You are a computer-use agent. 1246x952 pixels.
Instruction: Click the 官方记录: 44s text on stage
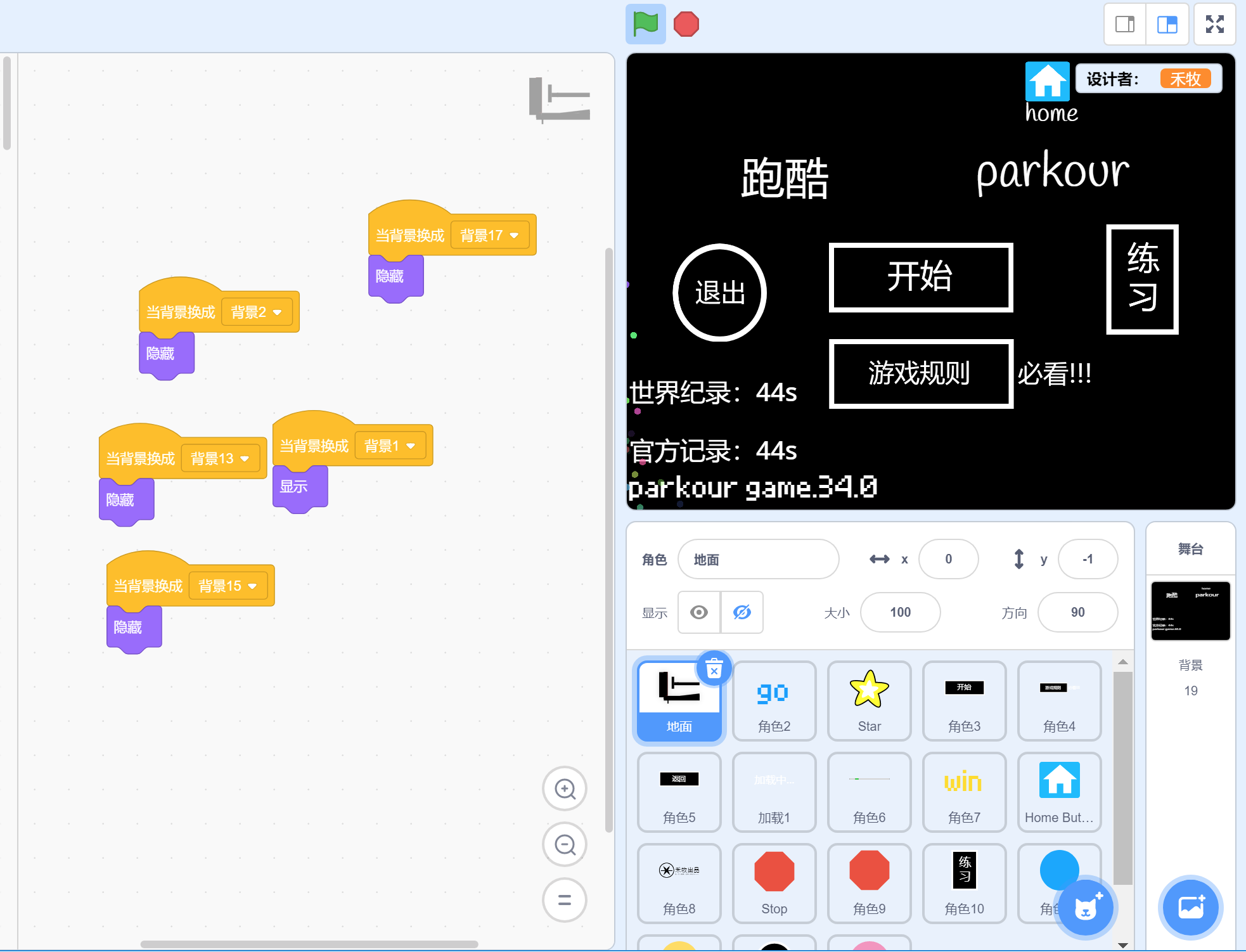pos(712,451)
